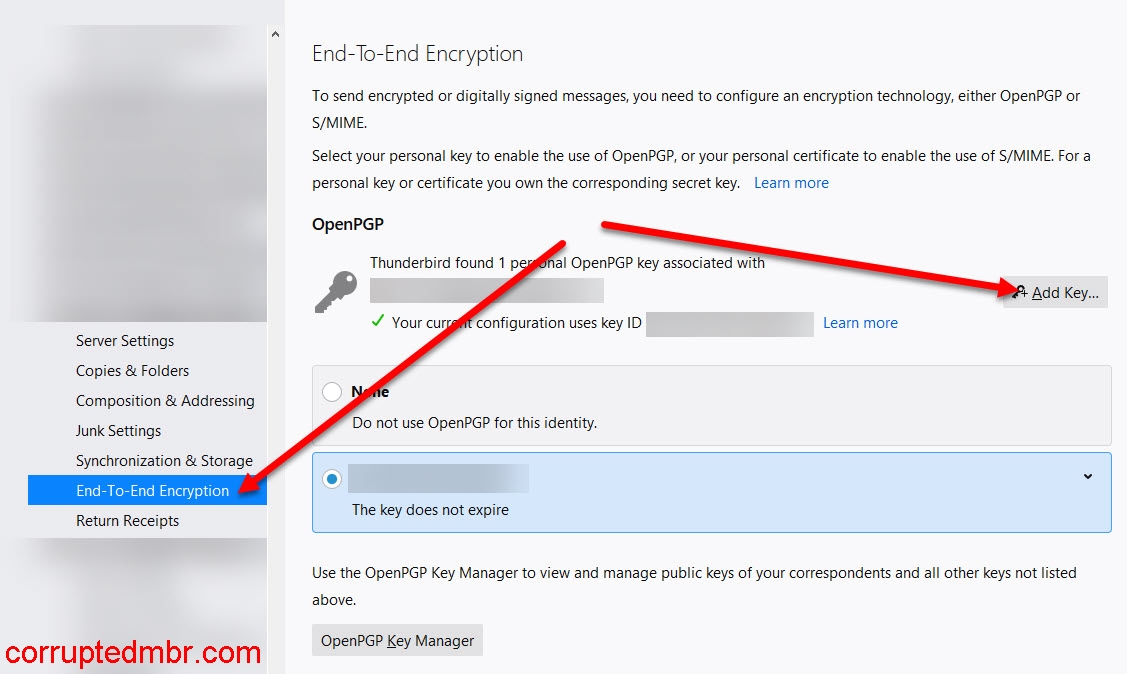Open Junk Settings
Viewport: 1127px width, 674px height.
(121, 430)
